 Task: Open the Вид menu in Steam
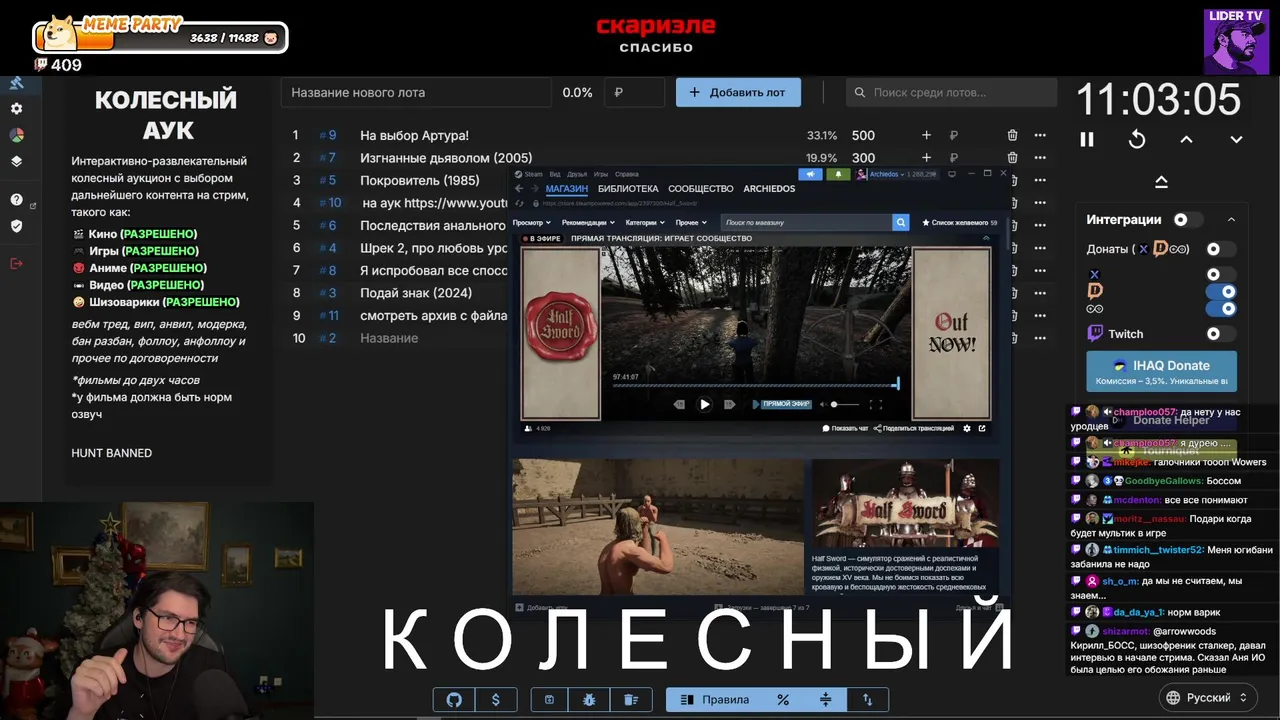click(555, 174)
